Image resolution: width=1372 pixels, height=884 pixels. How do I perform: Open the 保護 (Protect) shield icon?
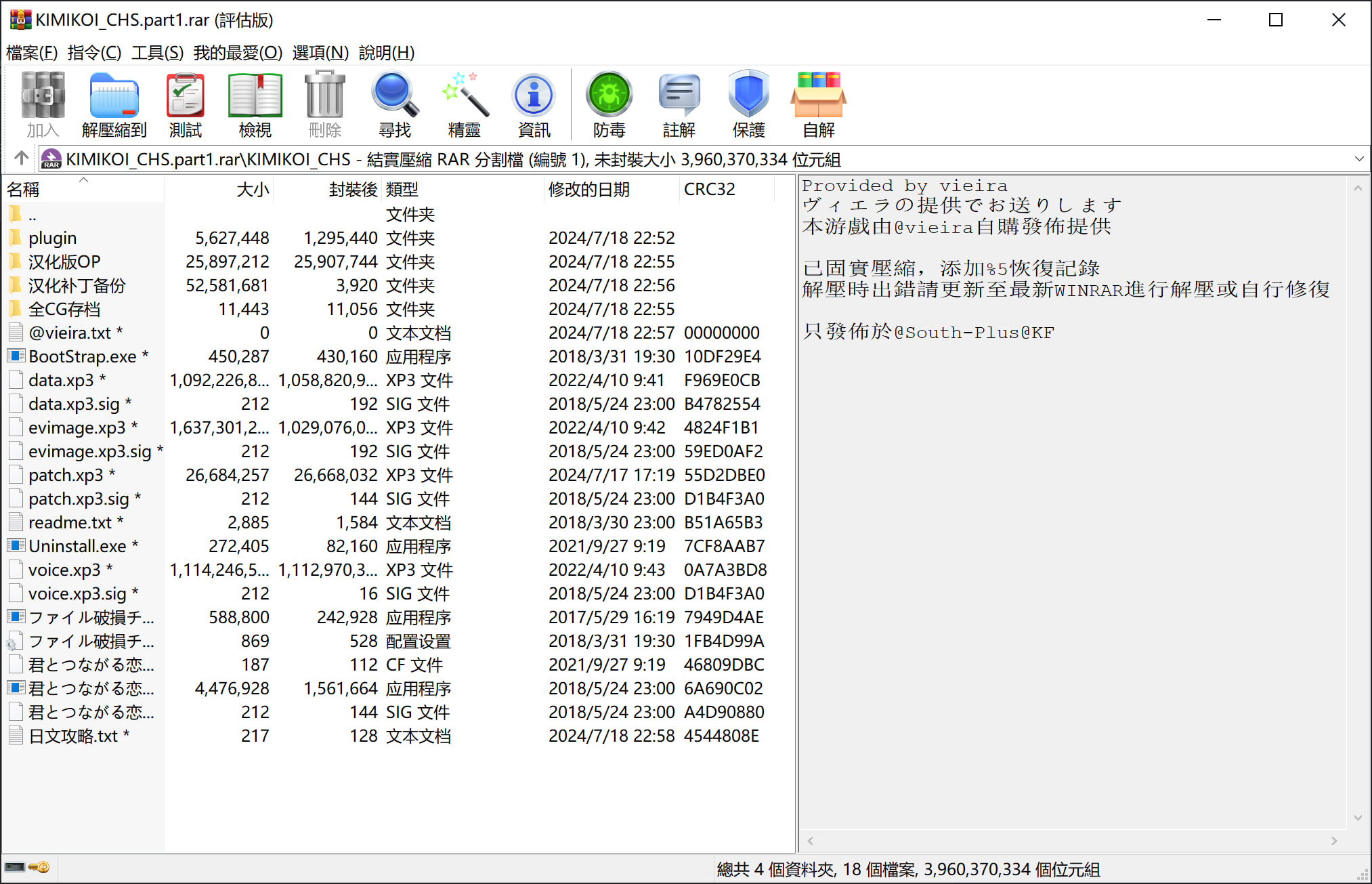click(748, 104)
